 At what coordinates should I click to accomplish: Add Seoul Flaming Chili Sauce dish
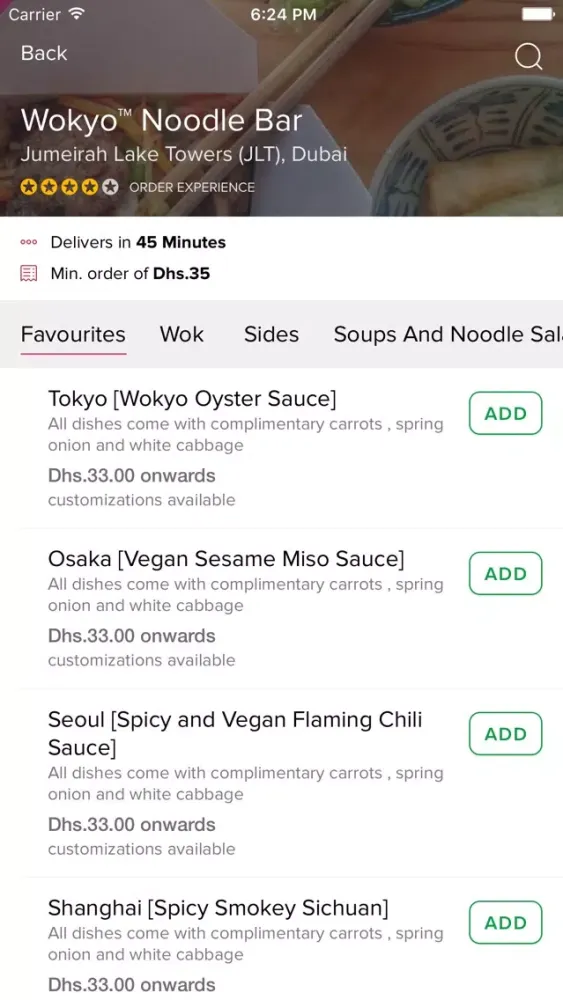coord(506,733)
